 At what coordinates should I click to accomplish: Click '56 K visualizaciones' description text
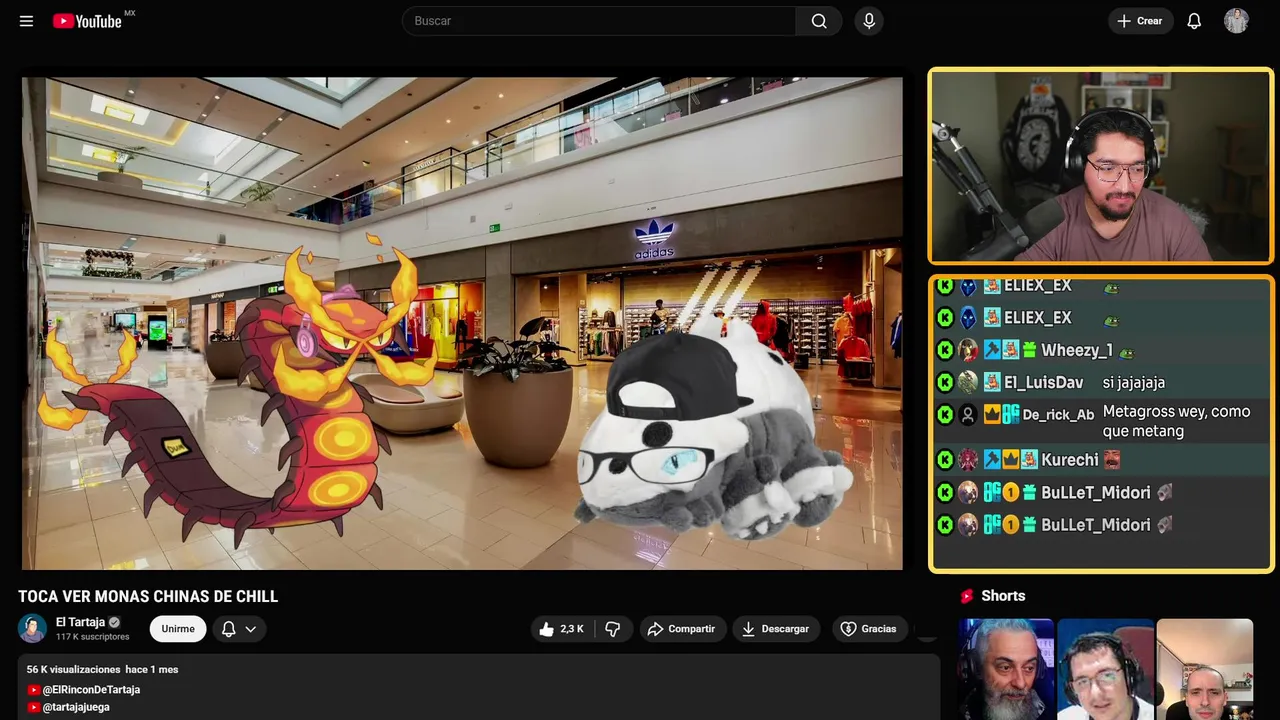click(x=73, y=669)
